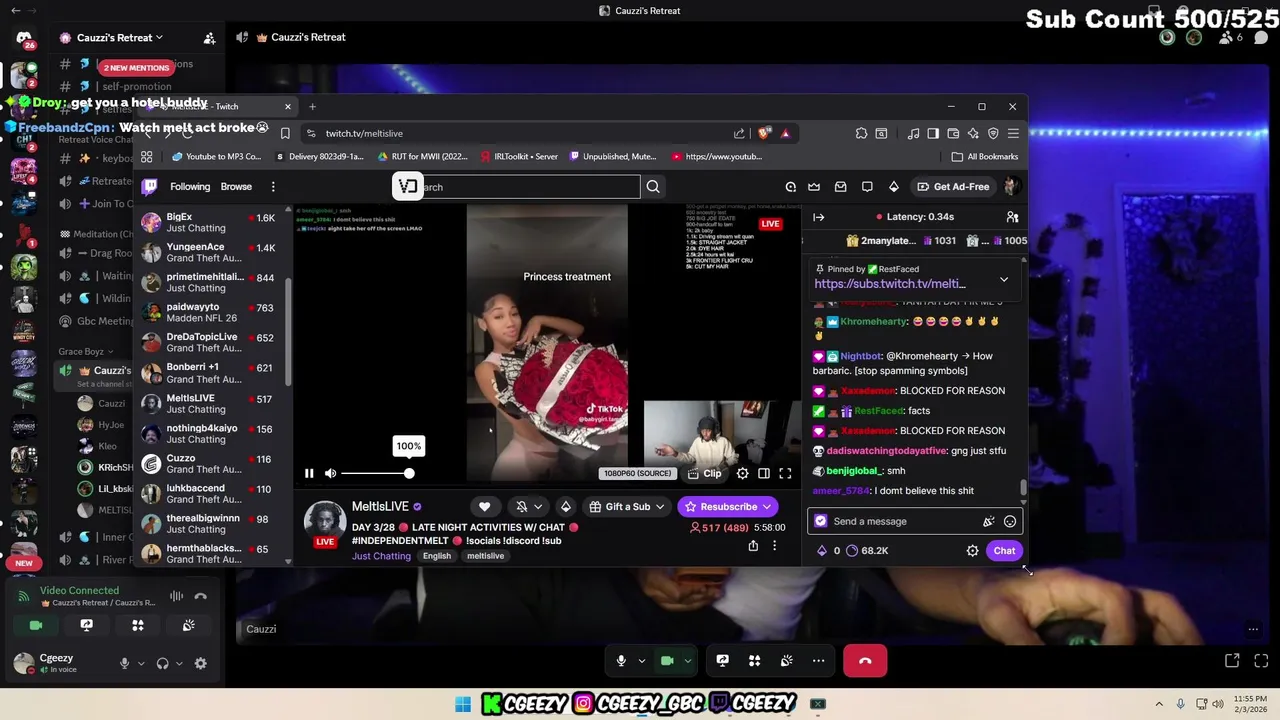
Task: Send message with the Chat button
Action: (x=1004, y=551)
